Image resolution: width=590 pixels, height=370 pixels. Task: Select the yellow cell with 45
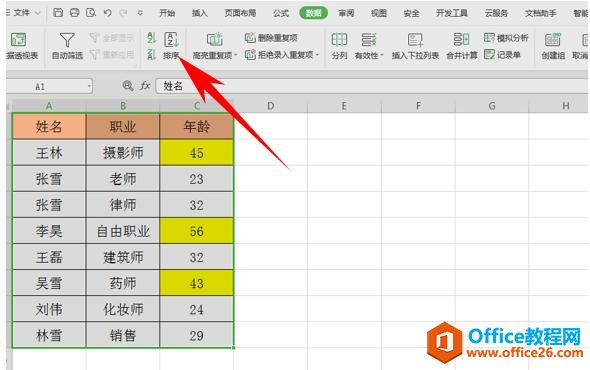tap(197, 153)
